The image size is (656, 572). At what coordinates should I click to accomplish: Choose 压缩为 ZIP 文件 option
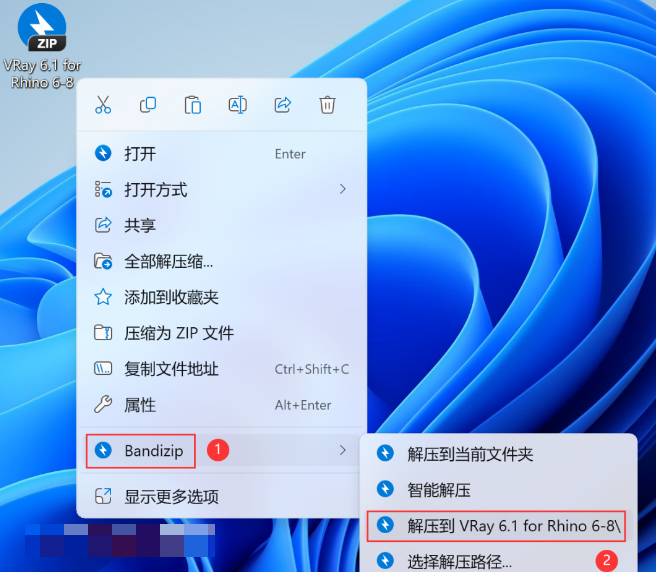(222, 333)
